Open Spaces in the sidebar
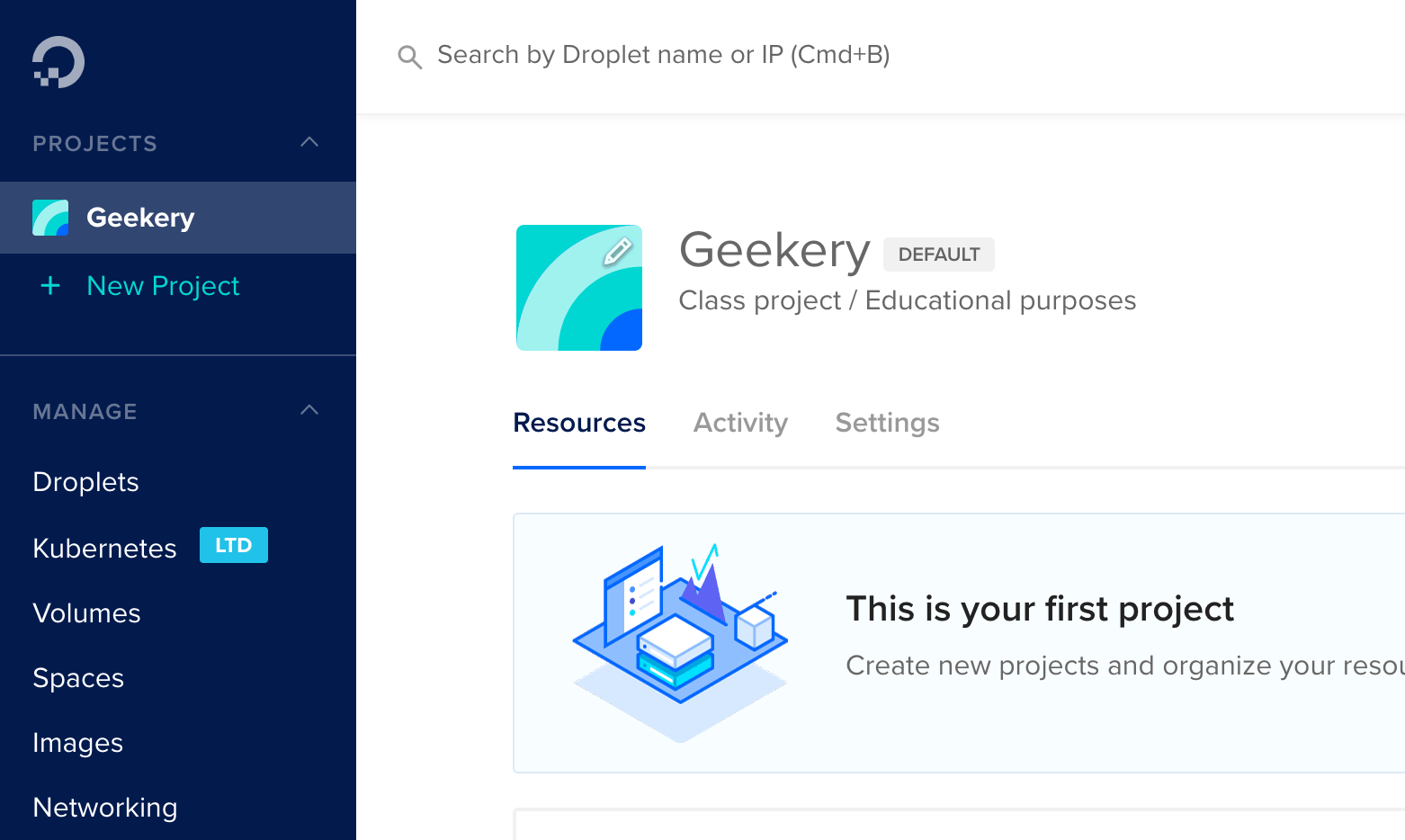Viewport: 1405px width, 840px height. (78, 678)
